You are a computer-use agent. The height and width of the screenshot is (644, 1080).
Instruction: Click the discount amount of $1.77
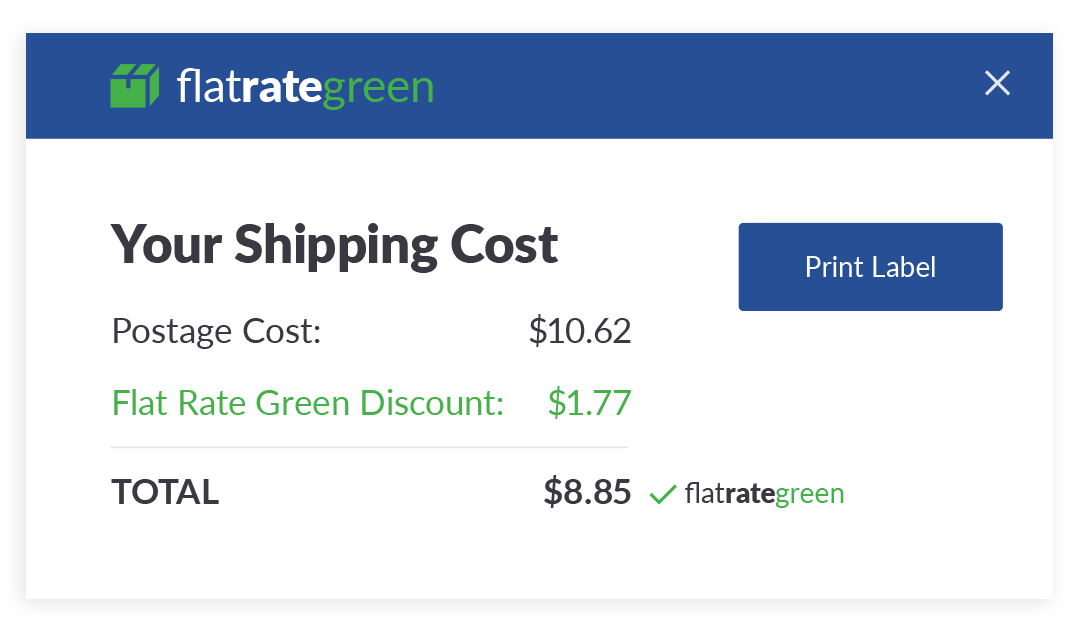pos(589,402)
